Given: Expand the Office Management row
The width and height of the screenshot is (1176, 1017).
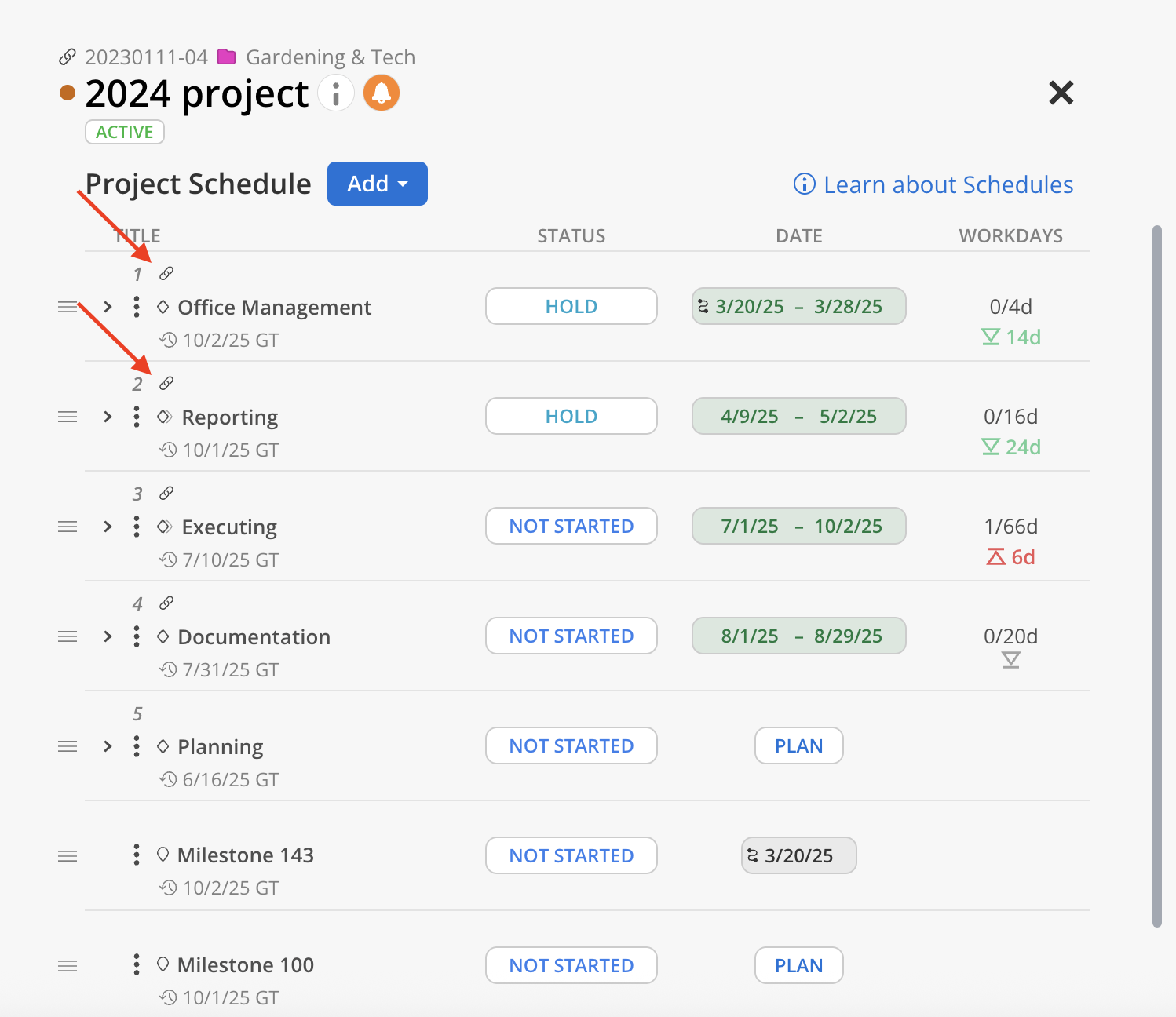Looking at the screenshot, I should pyautogui.click(x=108, y=307).
